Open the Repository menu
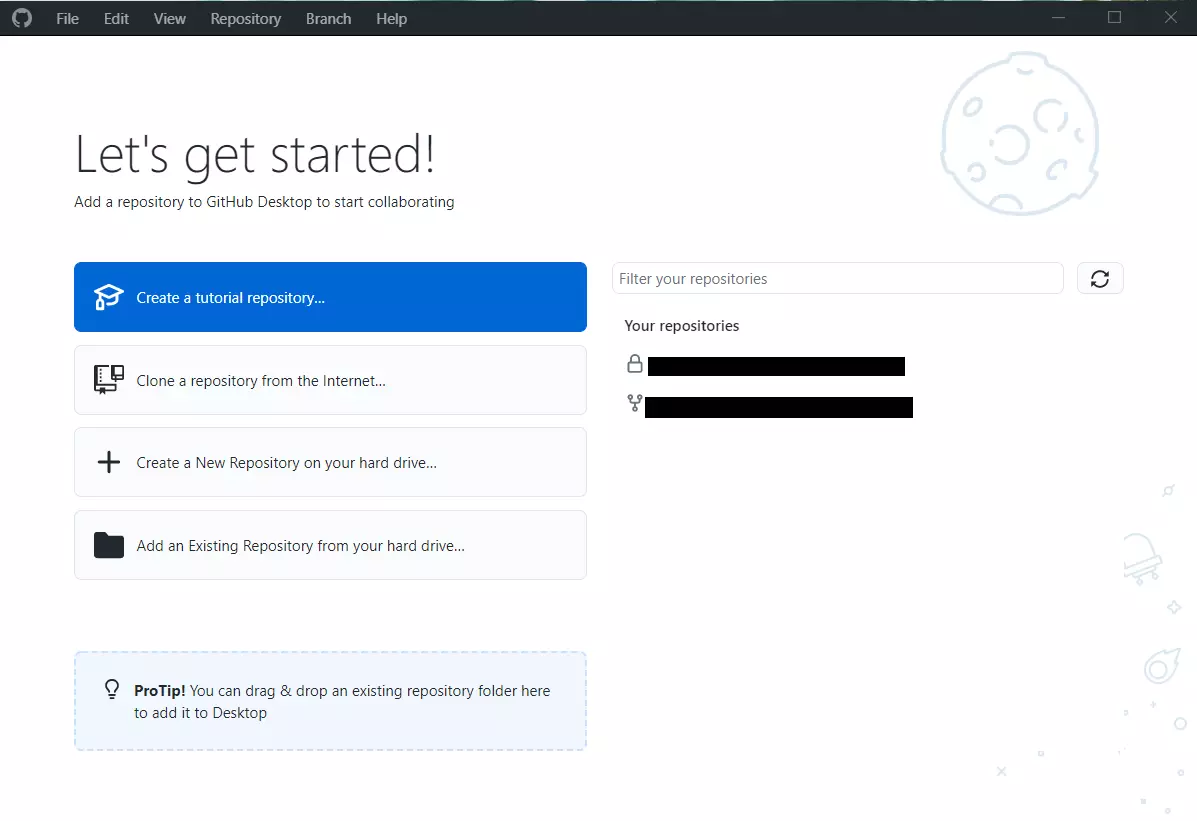This screenshot has width=1197, height=821. pyautogui.click(x=246, y=18)
